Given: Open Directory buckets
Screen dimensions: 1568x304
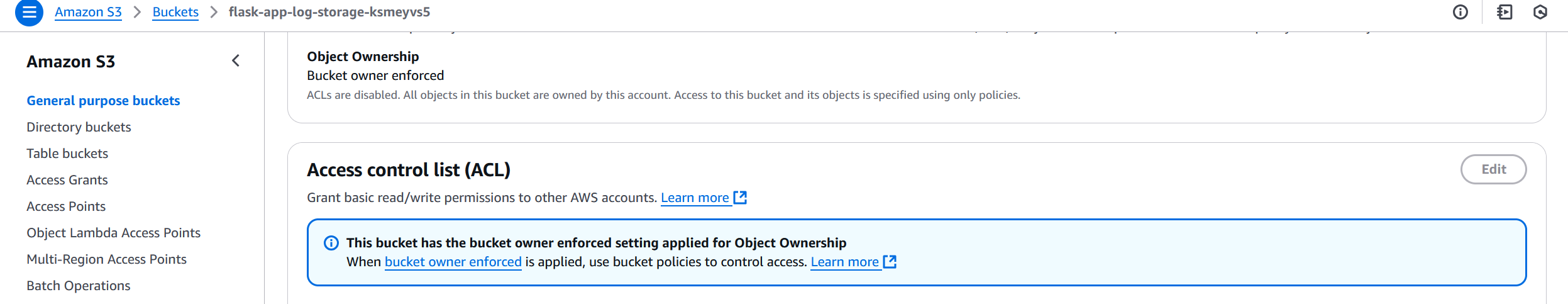Looking at the screenshot, I should coord(79,127).
